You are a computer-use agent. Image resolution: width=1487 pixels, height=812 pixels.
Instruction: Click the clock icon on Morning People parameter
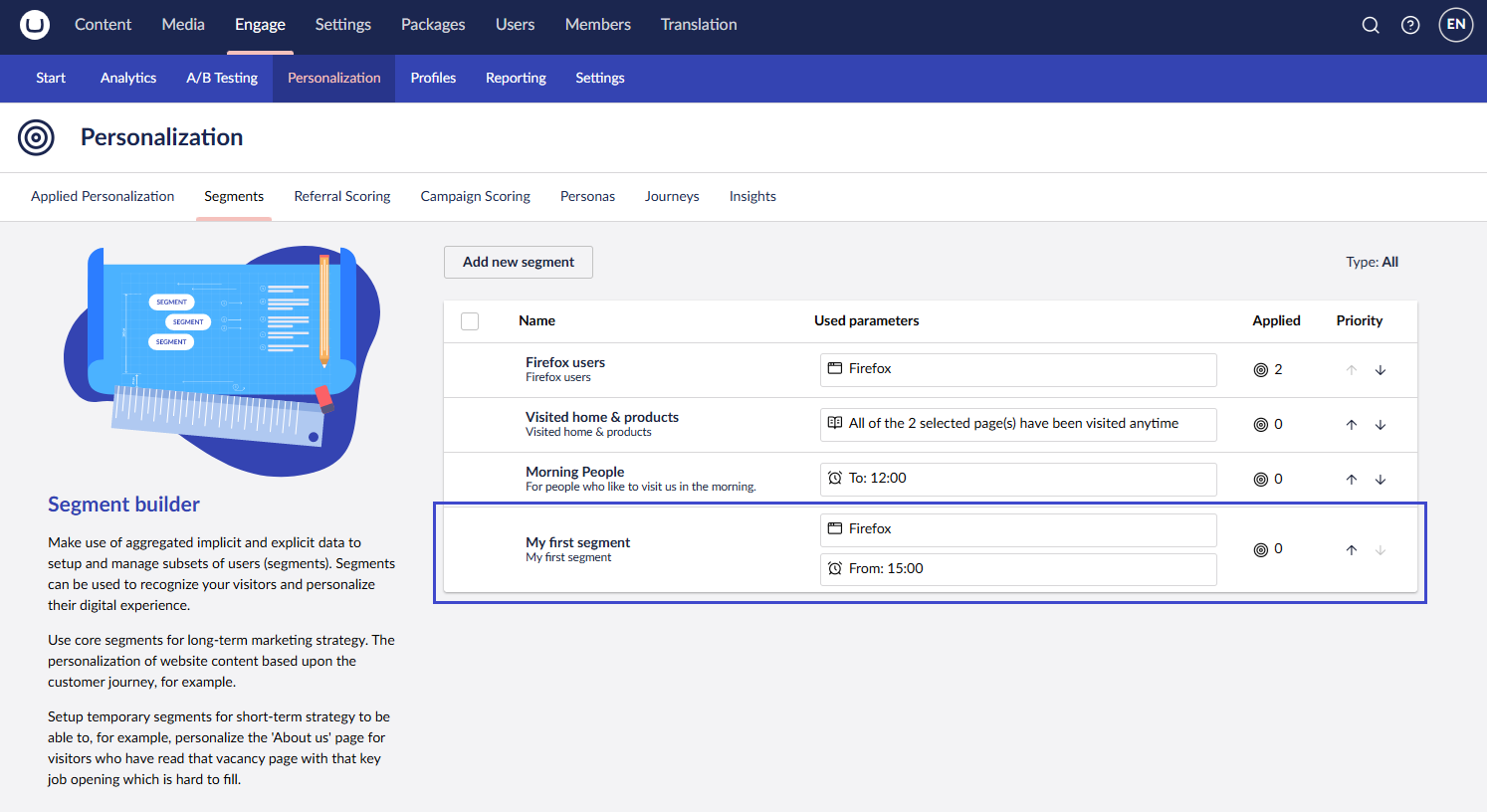pyautogui.click(x=835, y=478)
